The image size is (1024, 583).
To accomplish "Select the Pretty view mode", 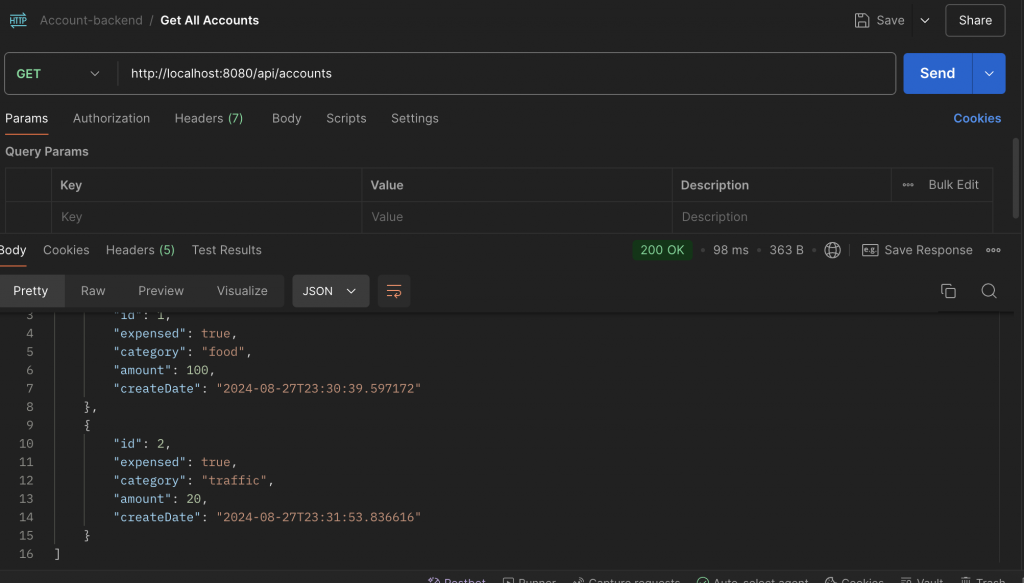I will pos(31,291).
